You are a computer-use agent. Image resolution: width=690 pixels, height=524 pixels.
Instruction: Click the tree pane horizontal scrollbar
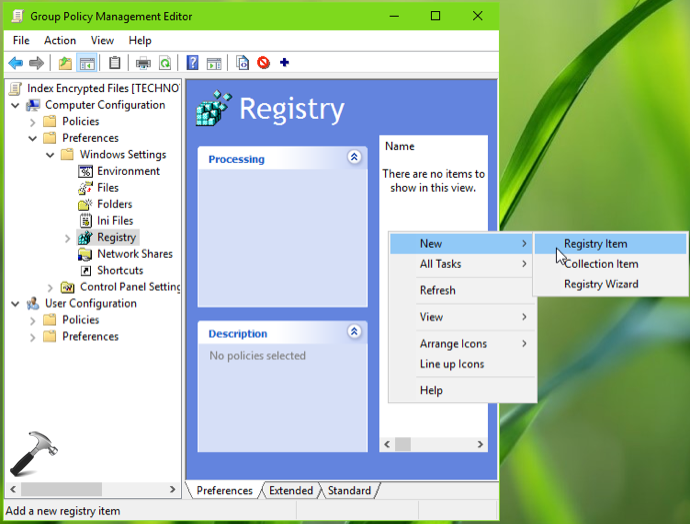90,489
